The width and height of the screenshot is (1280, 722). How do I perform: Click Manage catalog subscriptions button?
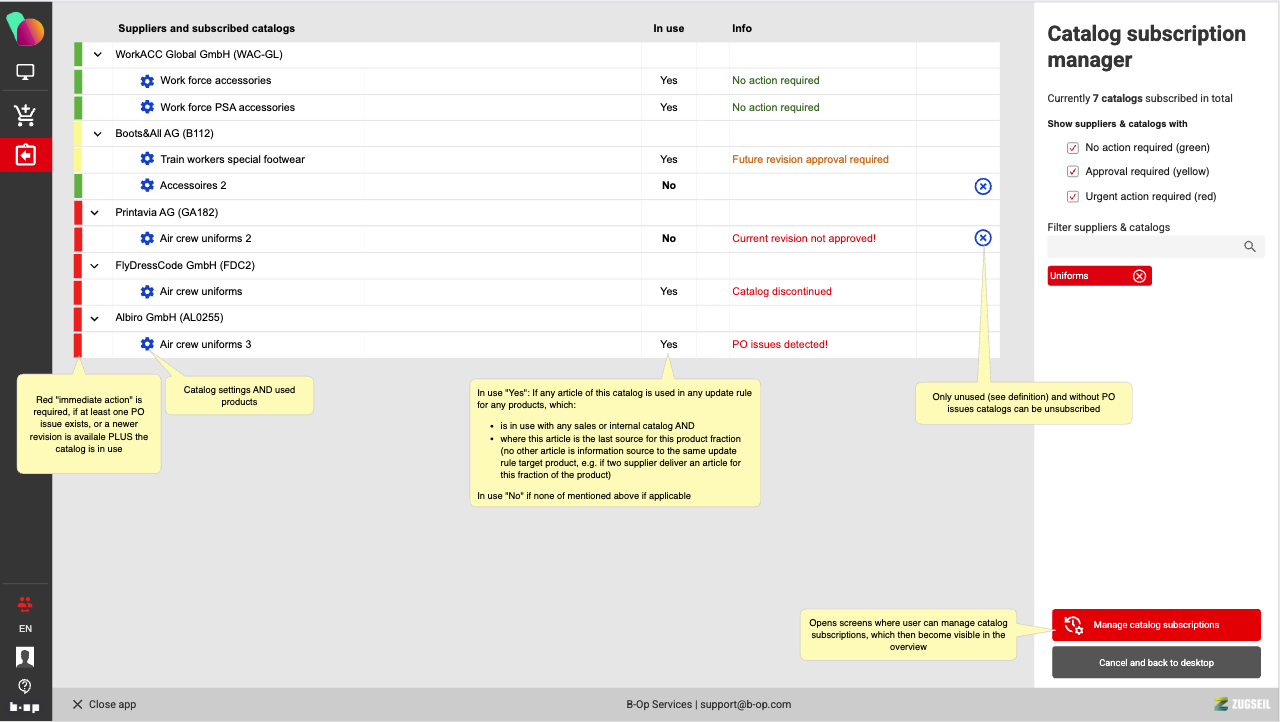click(x=1155, y=625)
